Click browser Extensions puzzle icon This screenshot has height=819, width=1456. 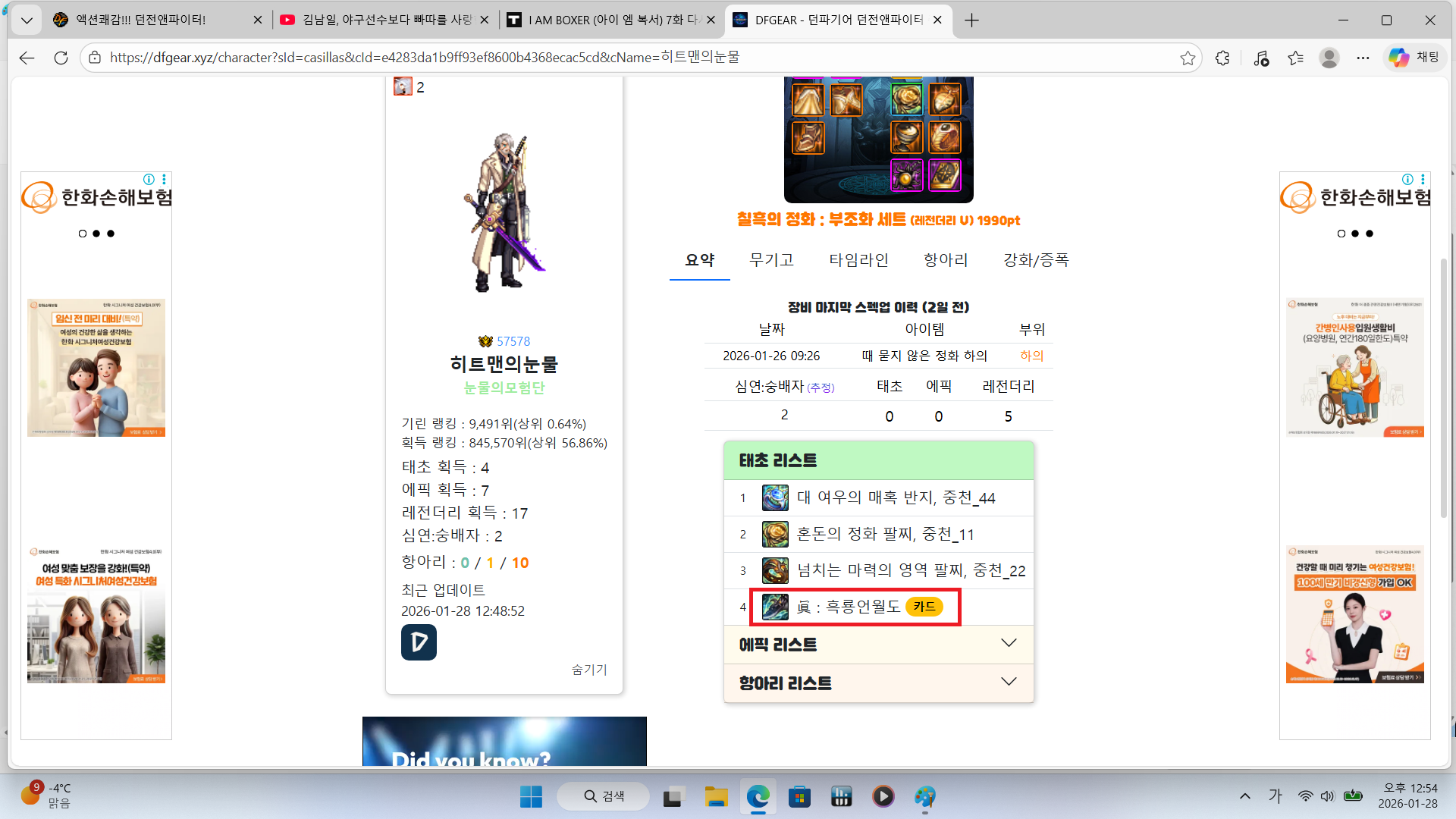pos(1222,58)
